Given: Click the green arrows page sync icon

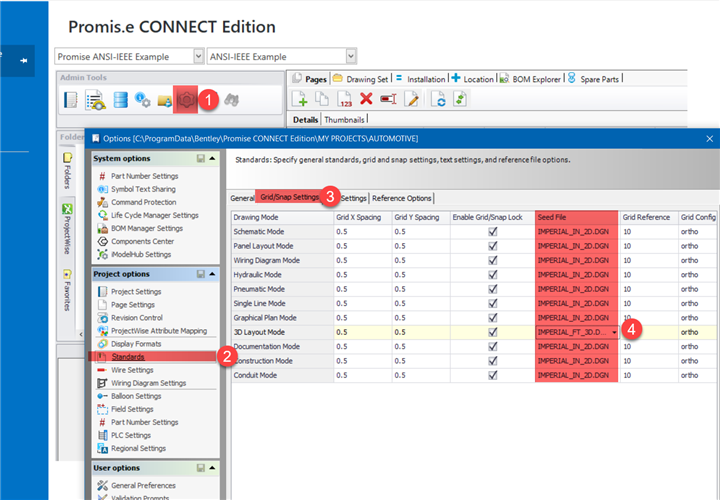Looking at the screenshot, I should (460, 99).
